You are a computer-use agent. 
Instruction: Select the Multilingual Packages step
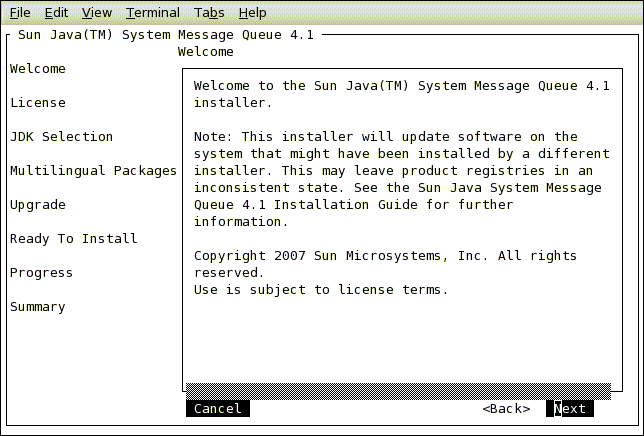(93, 171)
